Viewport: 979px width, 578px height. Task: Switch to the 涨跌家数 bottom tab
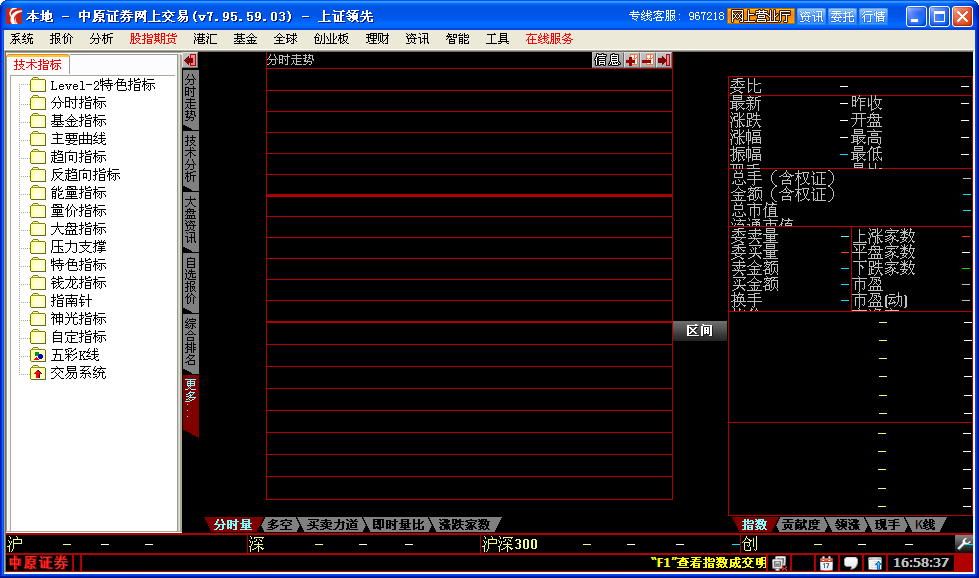point(465,525)
